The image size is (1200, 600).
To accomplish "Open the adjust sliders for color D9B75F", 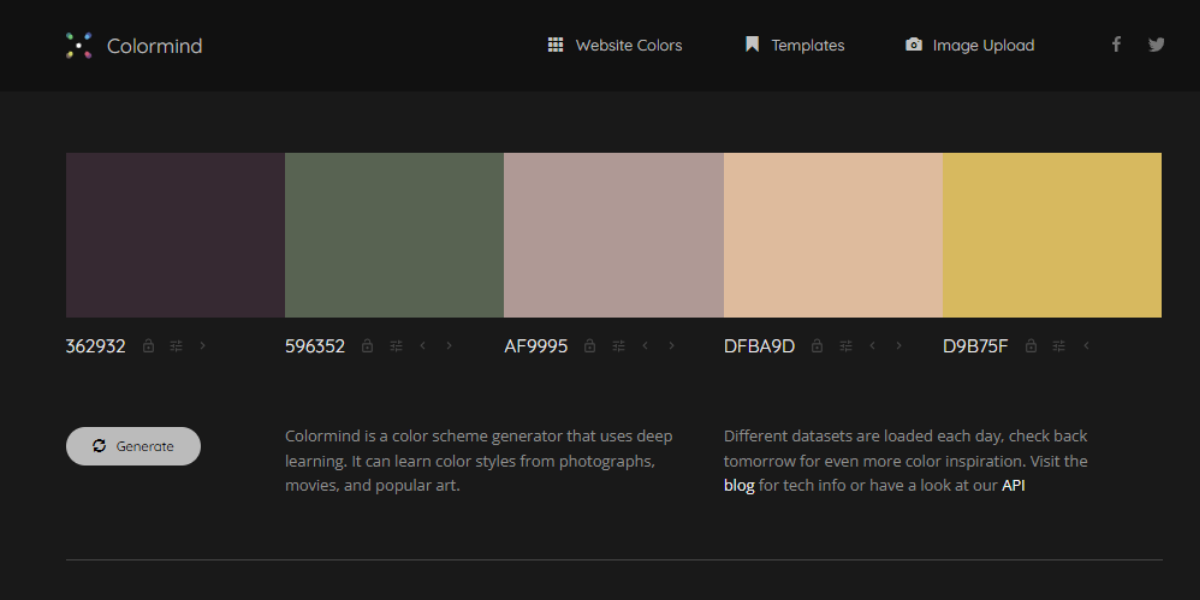I will 1058,345.
